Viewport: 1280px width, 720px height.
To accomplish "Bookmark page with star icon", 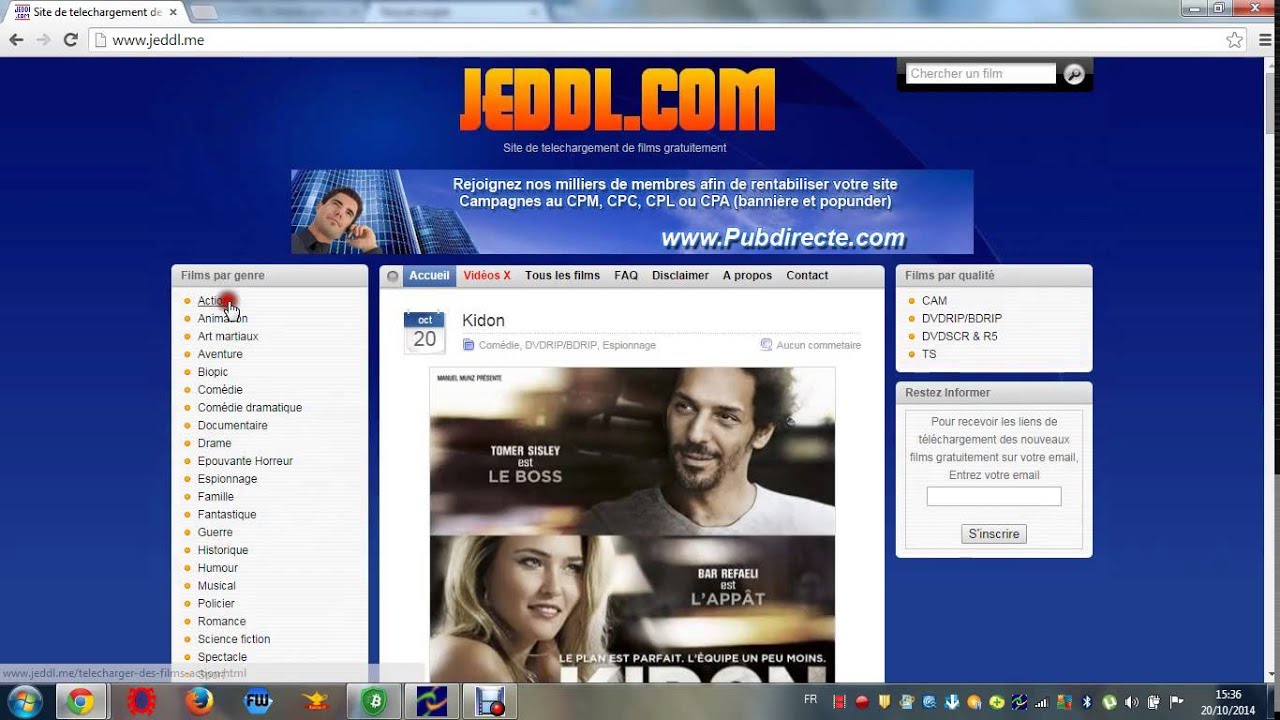I will click(x=1235, y=40).
